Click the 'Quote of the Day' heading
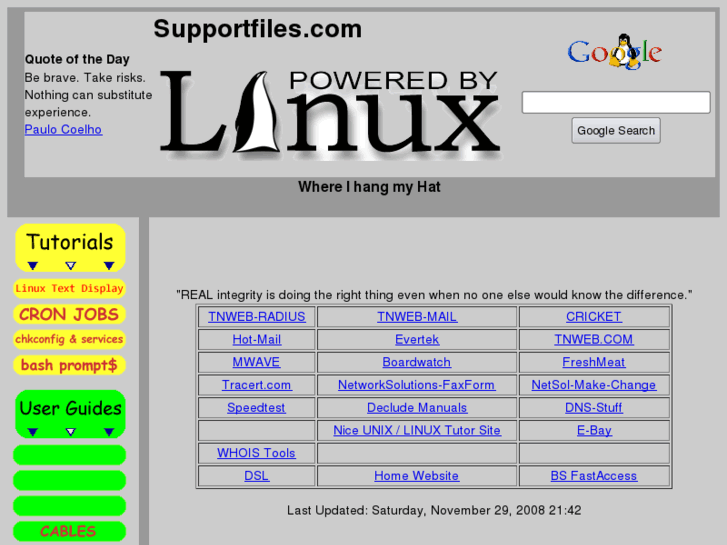727x545 pixels. coord(77,59)
